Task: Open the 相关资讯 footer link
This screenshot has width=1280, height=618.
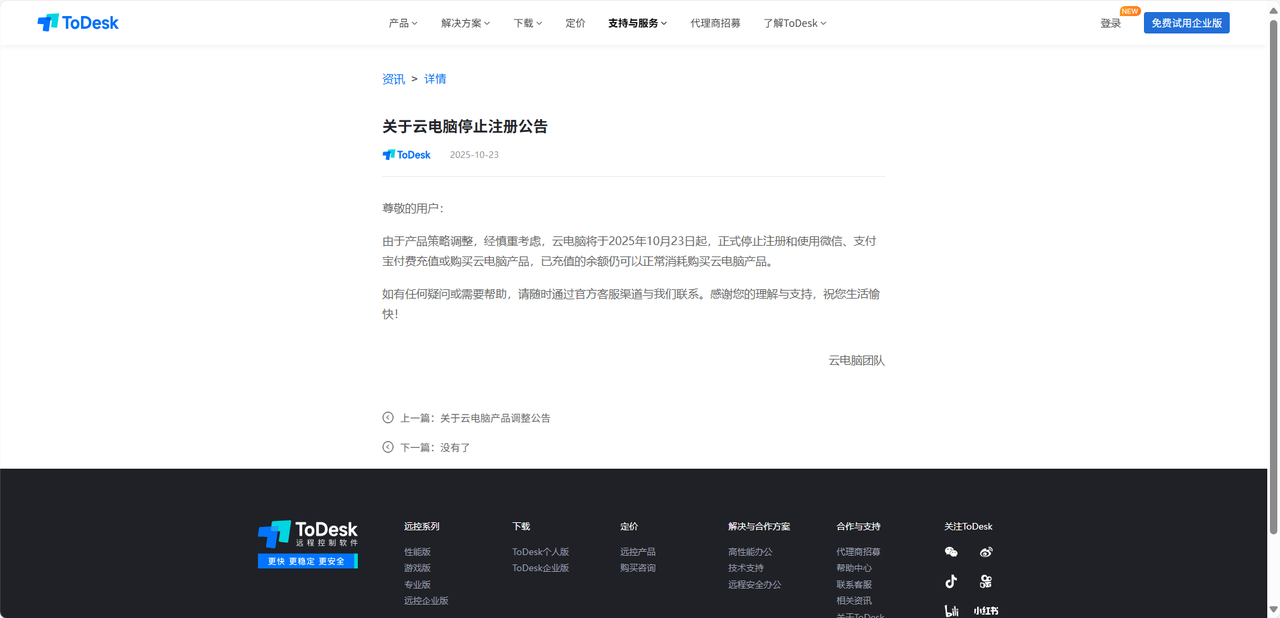Action: pyautogui.click(x=854, y=601)
